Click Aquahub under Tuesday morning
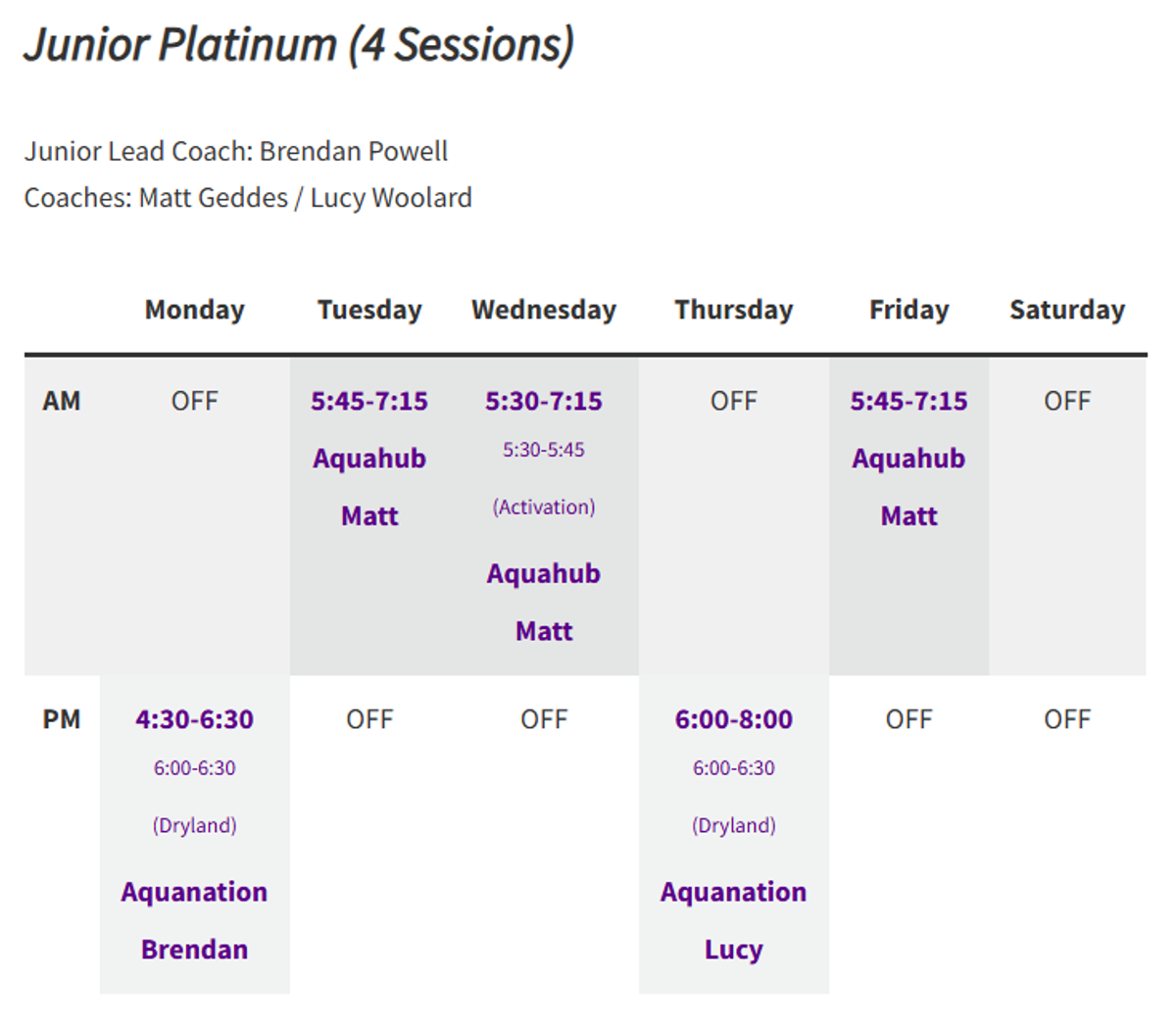Screen dimensions: 1176x1024 click(x=369, y=459)
